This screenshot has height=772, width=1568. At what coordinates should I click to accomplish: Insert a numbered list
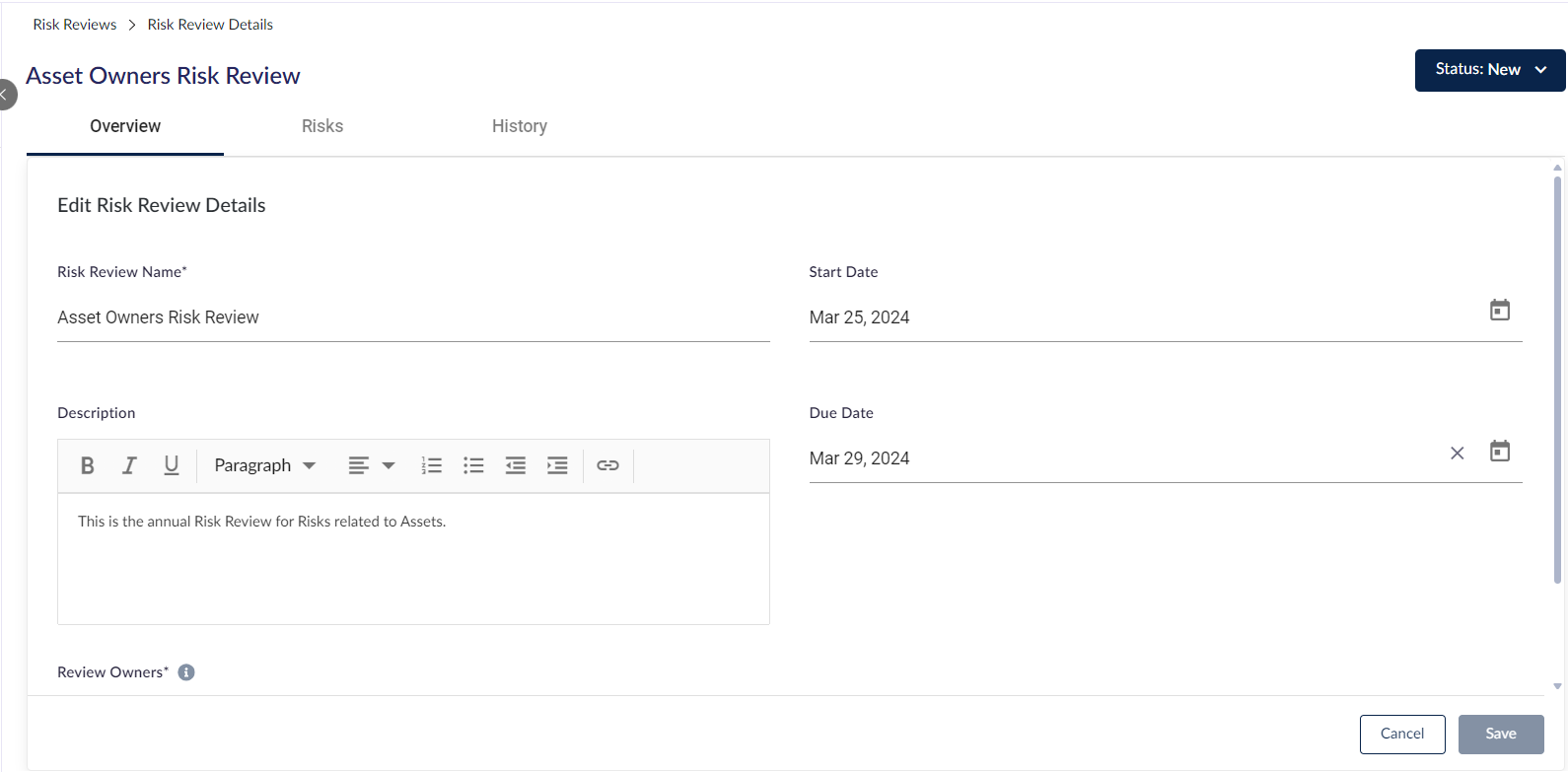(432, 465)
